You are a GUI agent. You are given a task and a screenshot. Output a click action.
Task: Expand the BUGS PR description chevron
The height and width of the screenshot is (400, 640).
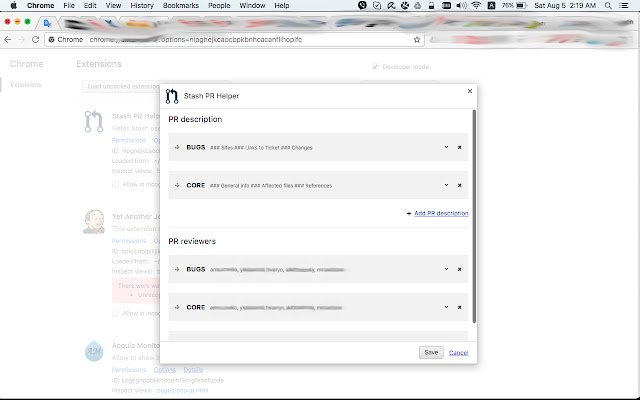coord(446,147)
